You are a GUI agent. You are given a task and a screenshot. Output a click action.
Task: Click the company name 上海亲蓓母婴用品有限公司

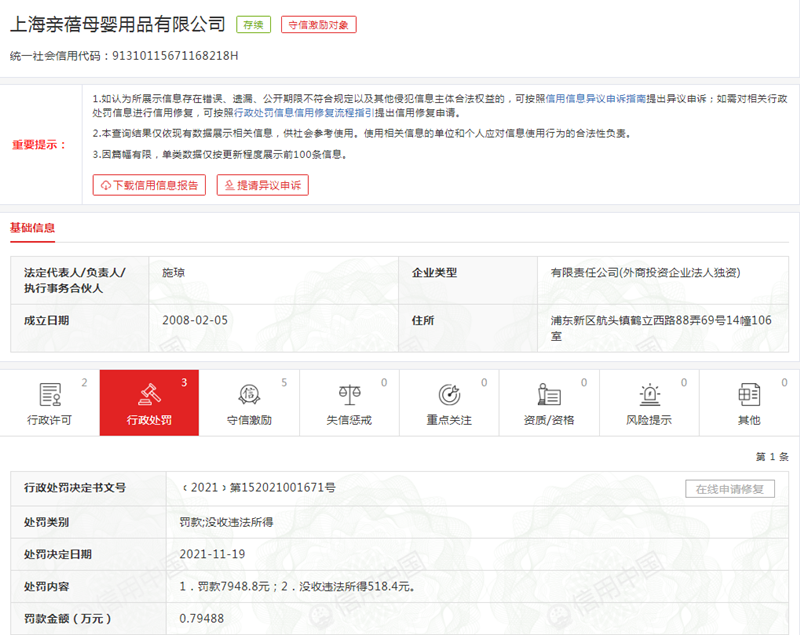pos(117,24)
